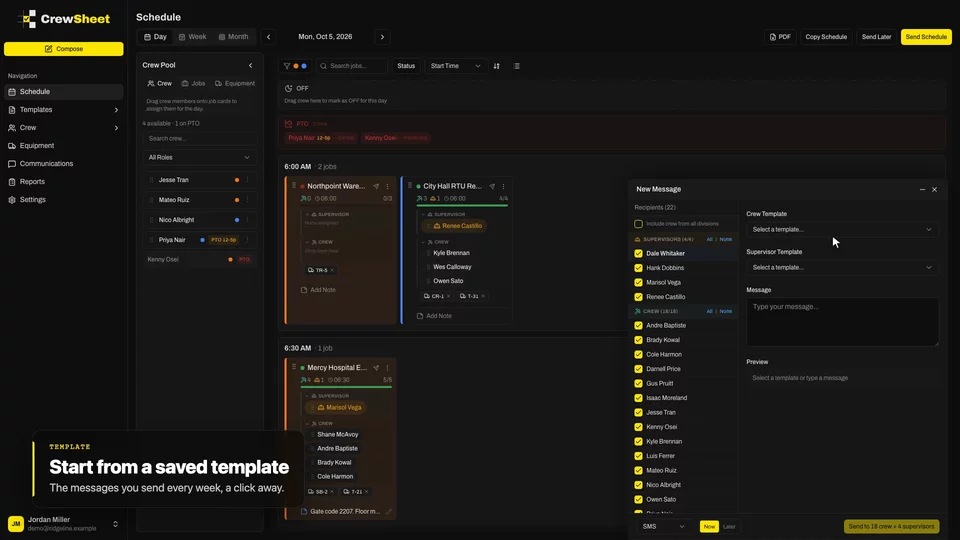
Task: Focus the Search crew field
Action: [x=200, y=138]
